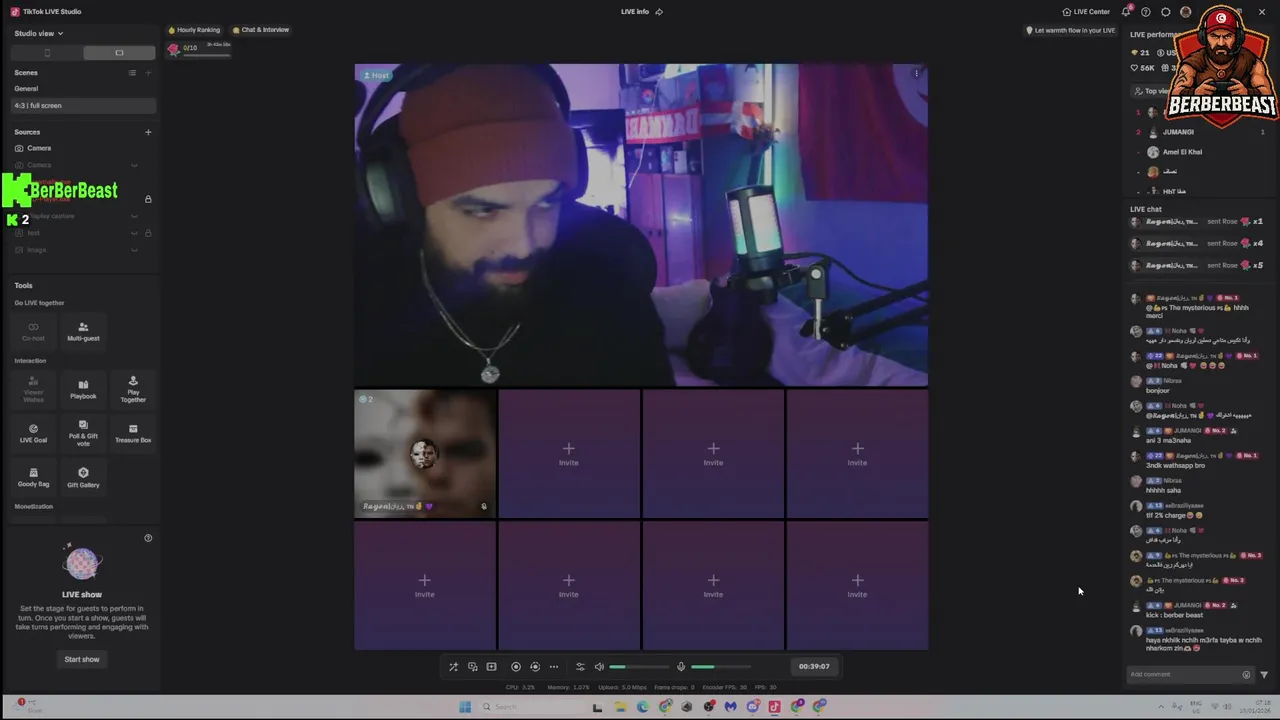Open LIVE Info edit
1280x720 pixels.
tap(641, 12)
